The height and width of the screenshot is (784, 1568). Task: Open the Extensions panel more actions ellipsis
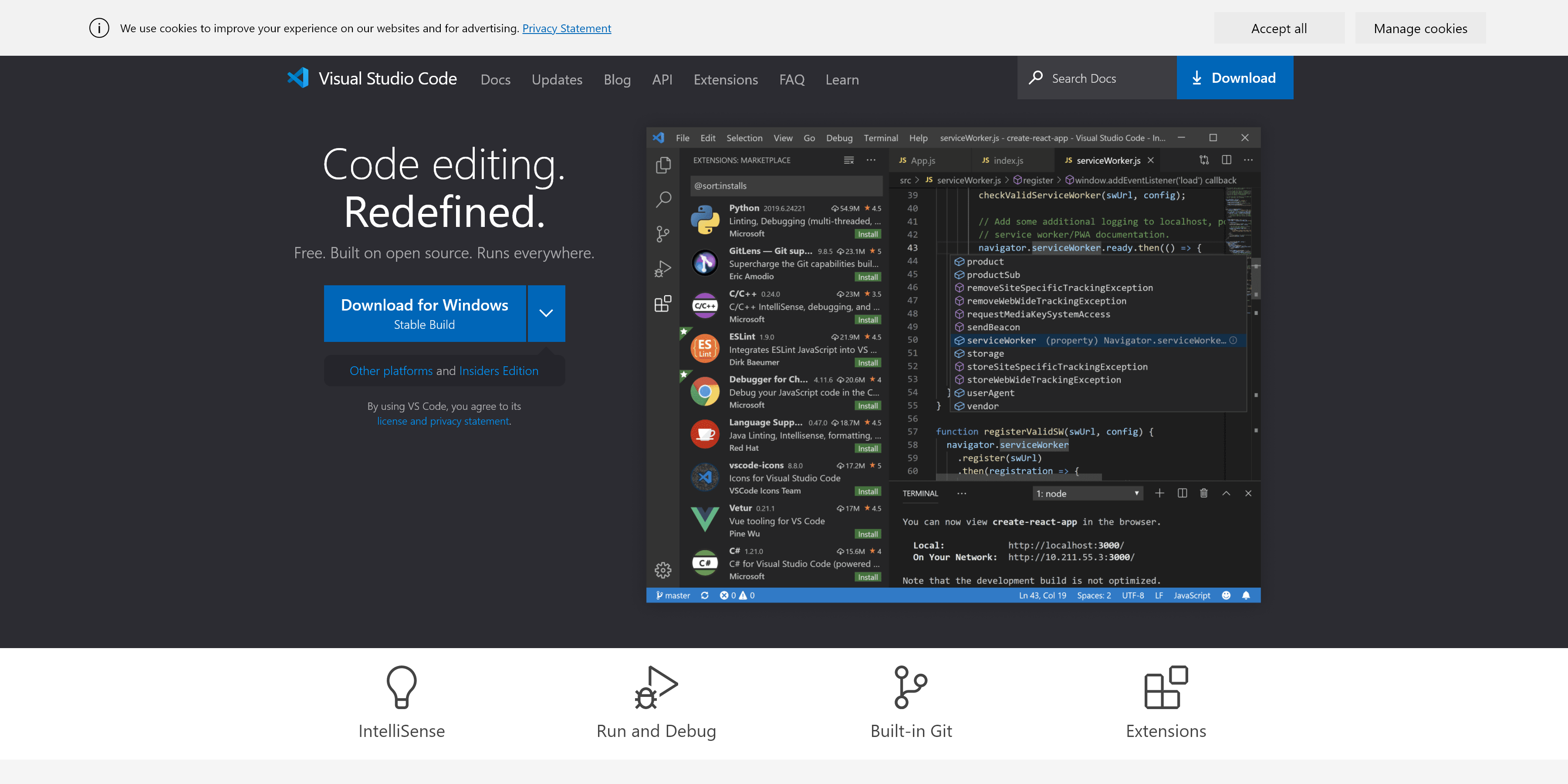(871, 160)
